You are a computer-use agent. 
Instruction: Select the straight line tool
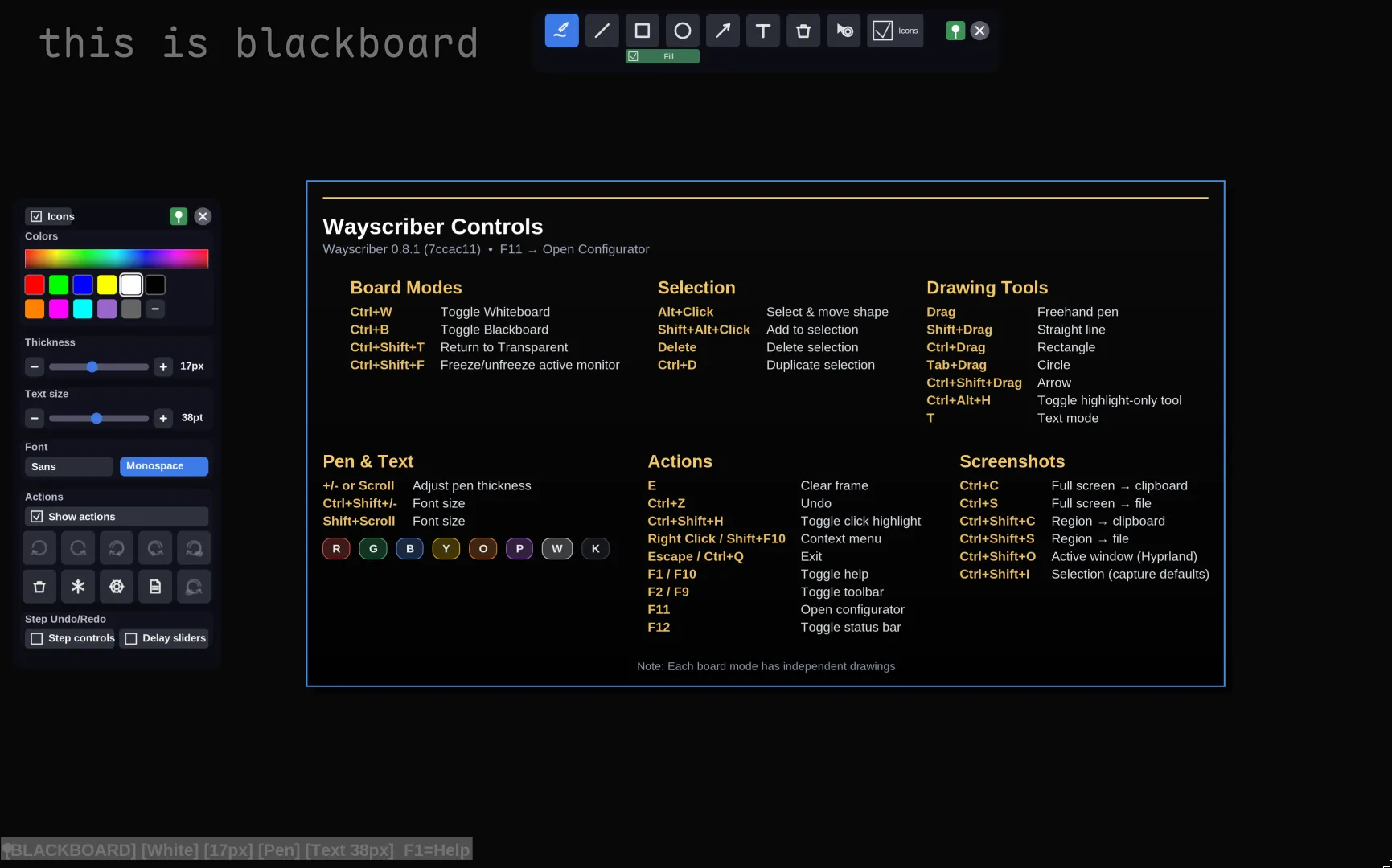click(x=602, y=31)
